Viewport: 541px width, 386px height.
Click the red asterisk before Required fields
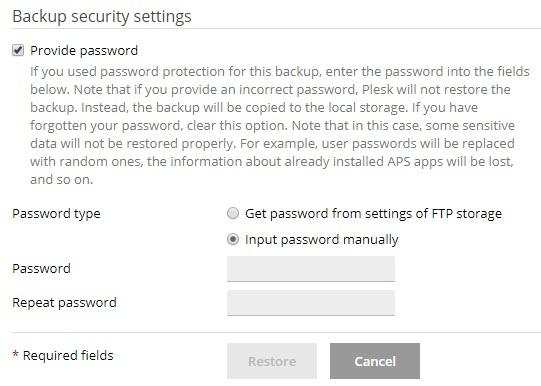coord(16,354)
